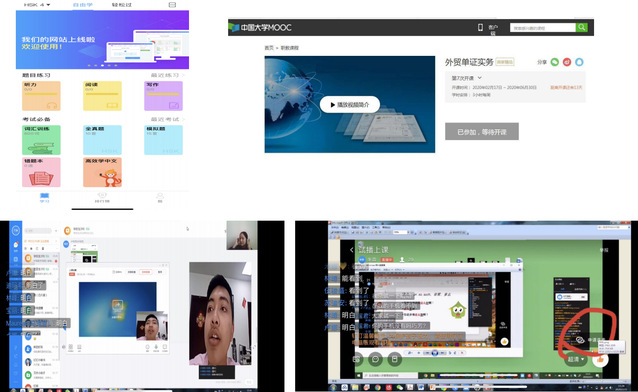Open the 听力 listening practice card
The width and height of the screenshot is (638, 392).
pos(41,96)
